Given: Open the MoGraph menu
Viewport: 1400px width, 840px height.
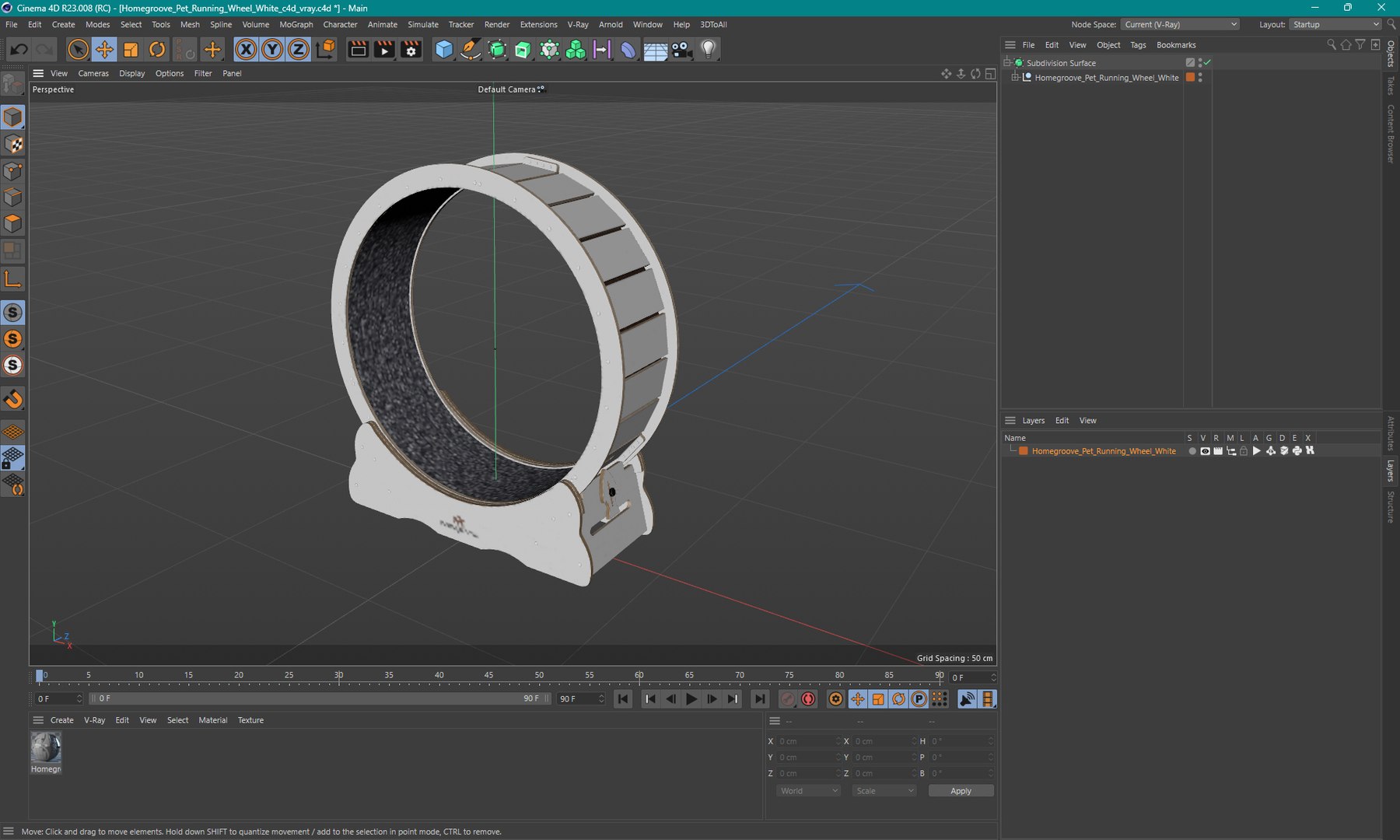Looking at the screenshot, I should click(x=296, y=25).
